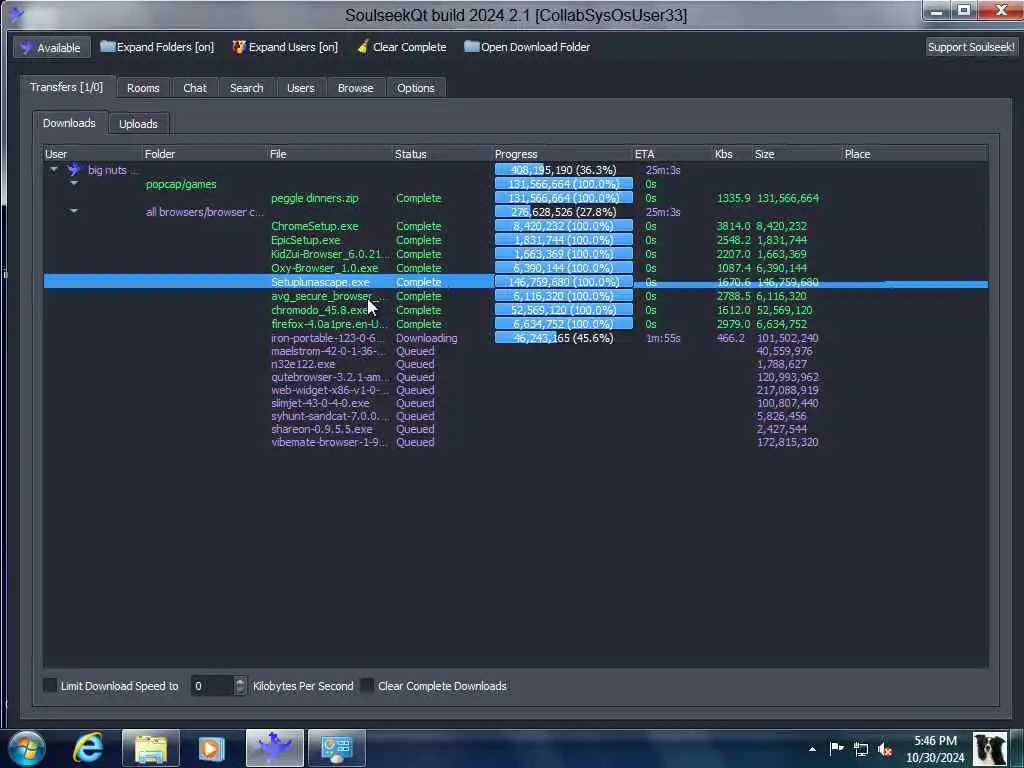Open the Options tab
The image size is (1024, 768).
[415, 88]
